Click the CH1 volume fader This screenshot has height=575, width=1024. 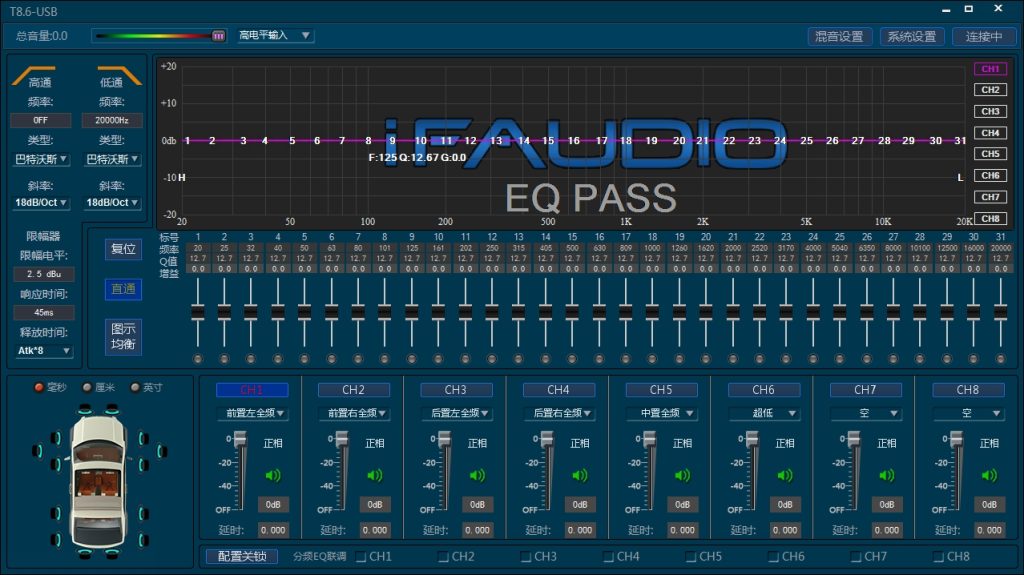[240, 439]
